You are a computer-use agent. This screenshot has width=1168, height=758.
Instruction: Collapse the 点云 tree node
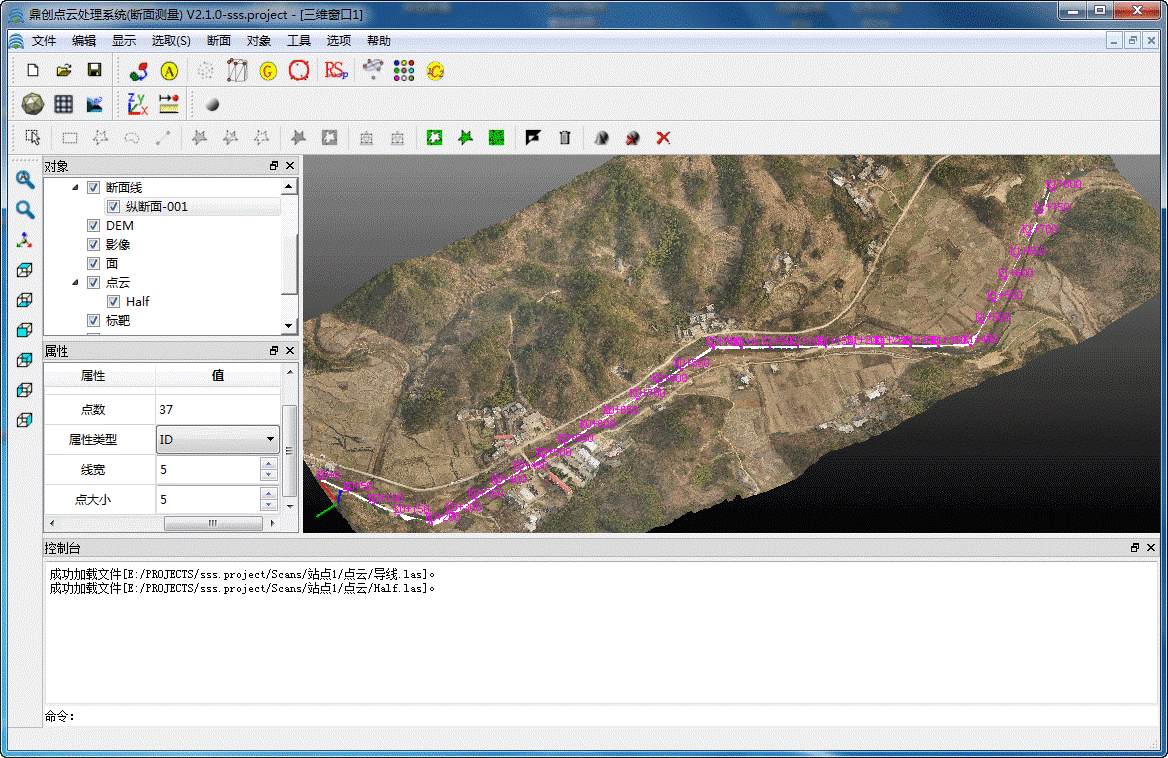pyautogui.click(x=76, y=283)
